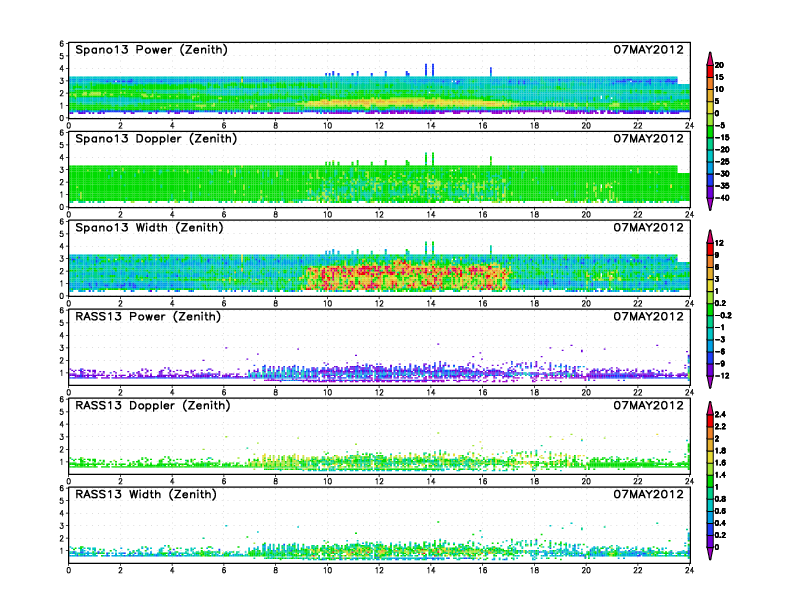This screenshot has height=612, width=792.
Task: Click the "-35" label on the top color bar
Action: coord(722,186)
